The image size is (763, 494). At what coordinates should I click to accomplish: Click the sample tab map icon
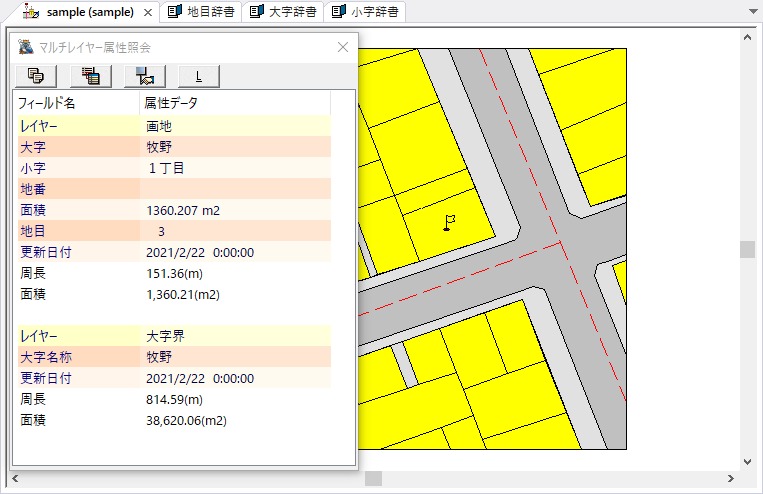(31, 12)
